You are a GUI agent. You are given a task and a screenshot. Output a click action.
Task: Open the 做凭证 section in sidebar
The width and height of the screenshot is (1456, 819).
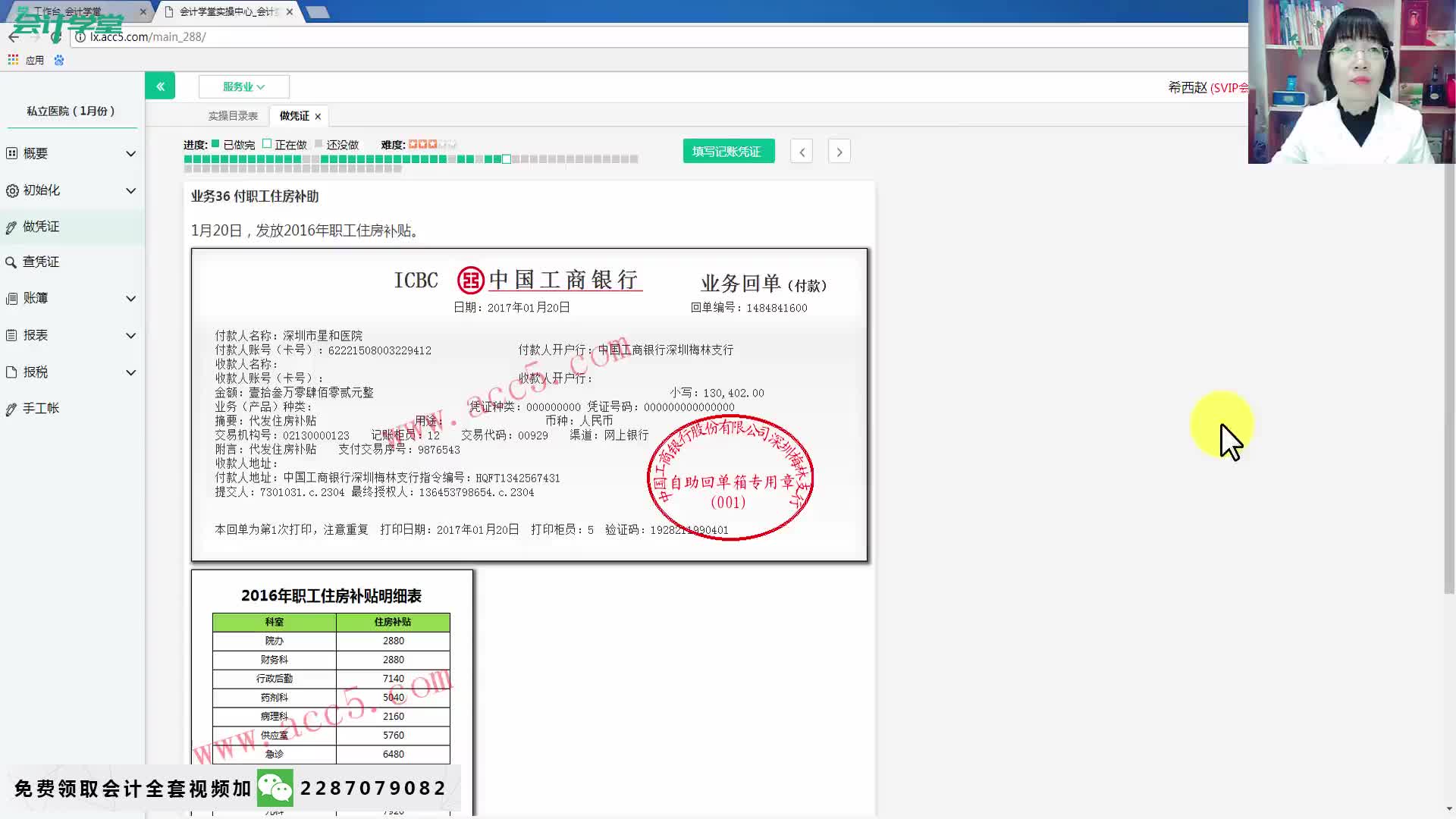pyautogui.click(x=12, y=226)
